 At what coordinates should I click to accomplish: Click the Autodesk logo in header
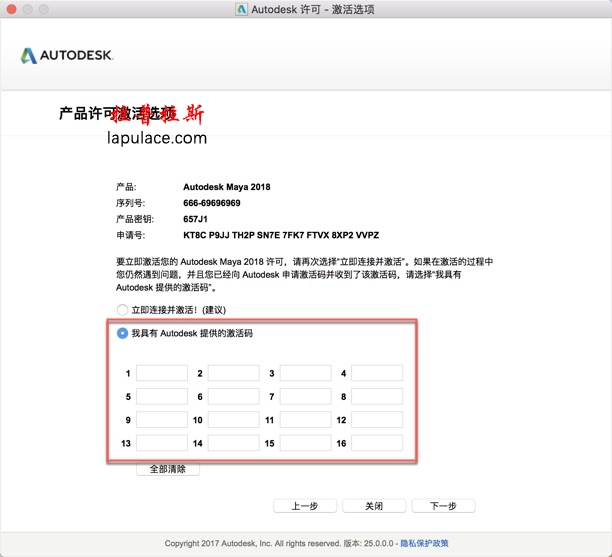click(67, 55)
